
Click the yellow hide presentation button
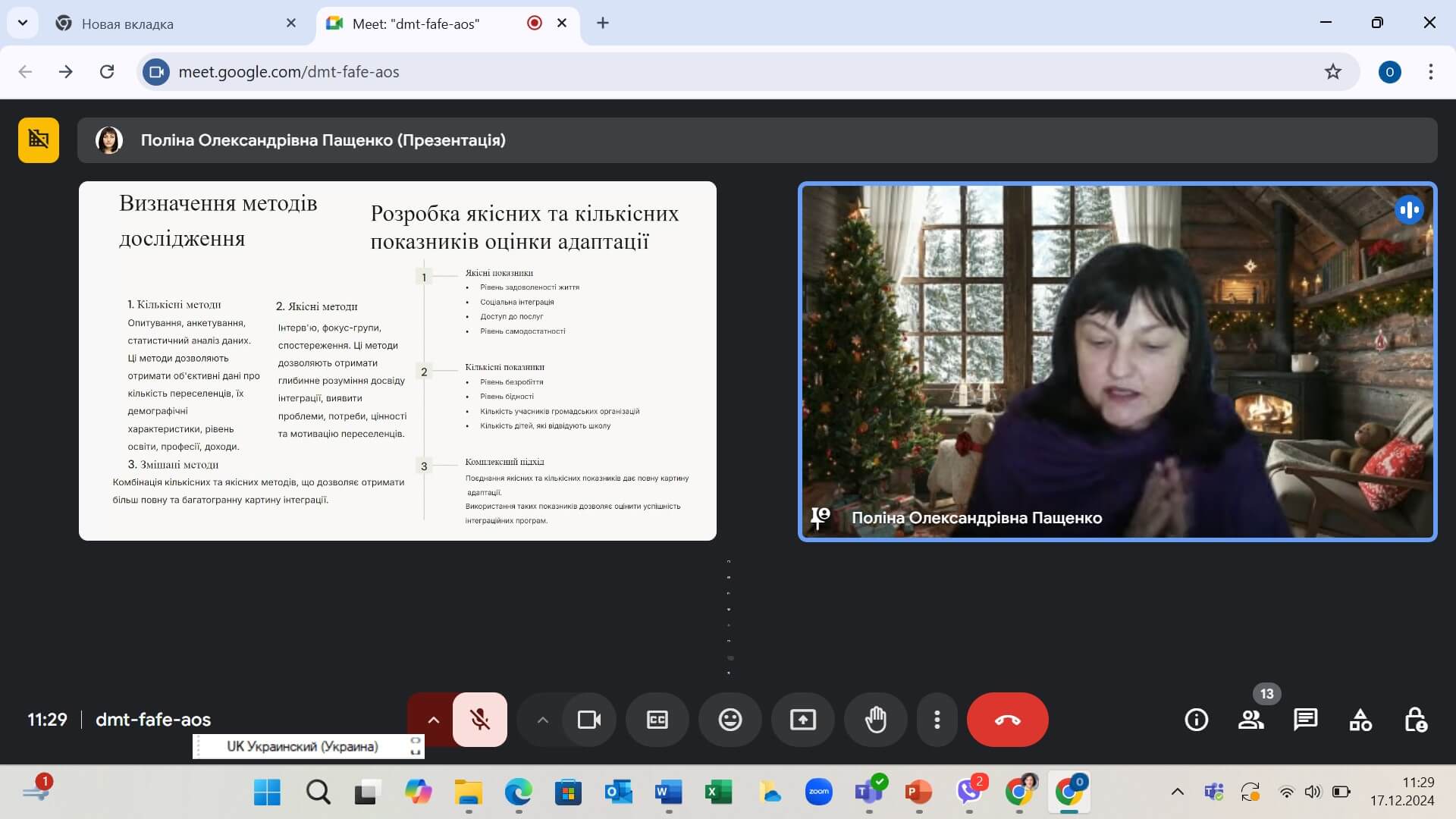(39, 140)
